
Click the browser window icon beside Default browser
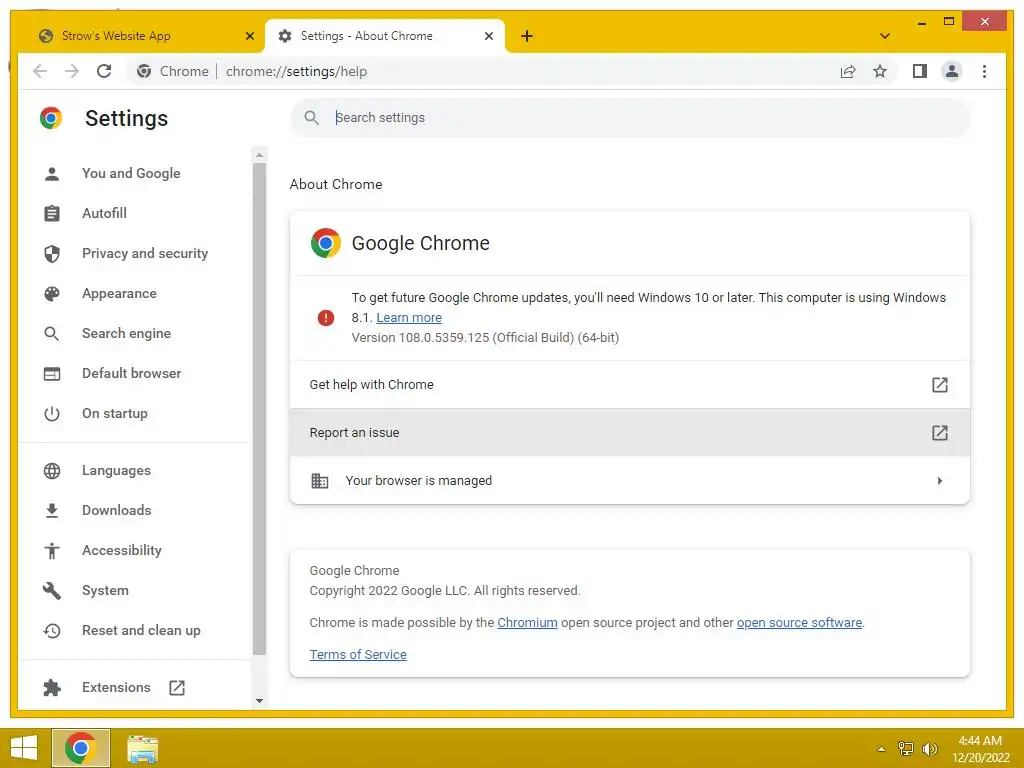point(52,374)
